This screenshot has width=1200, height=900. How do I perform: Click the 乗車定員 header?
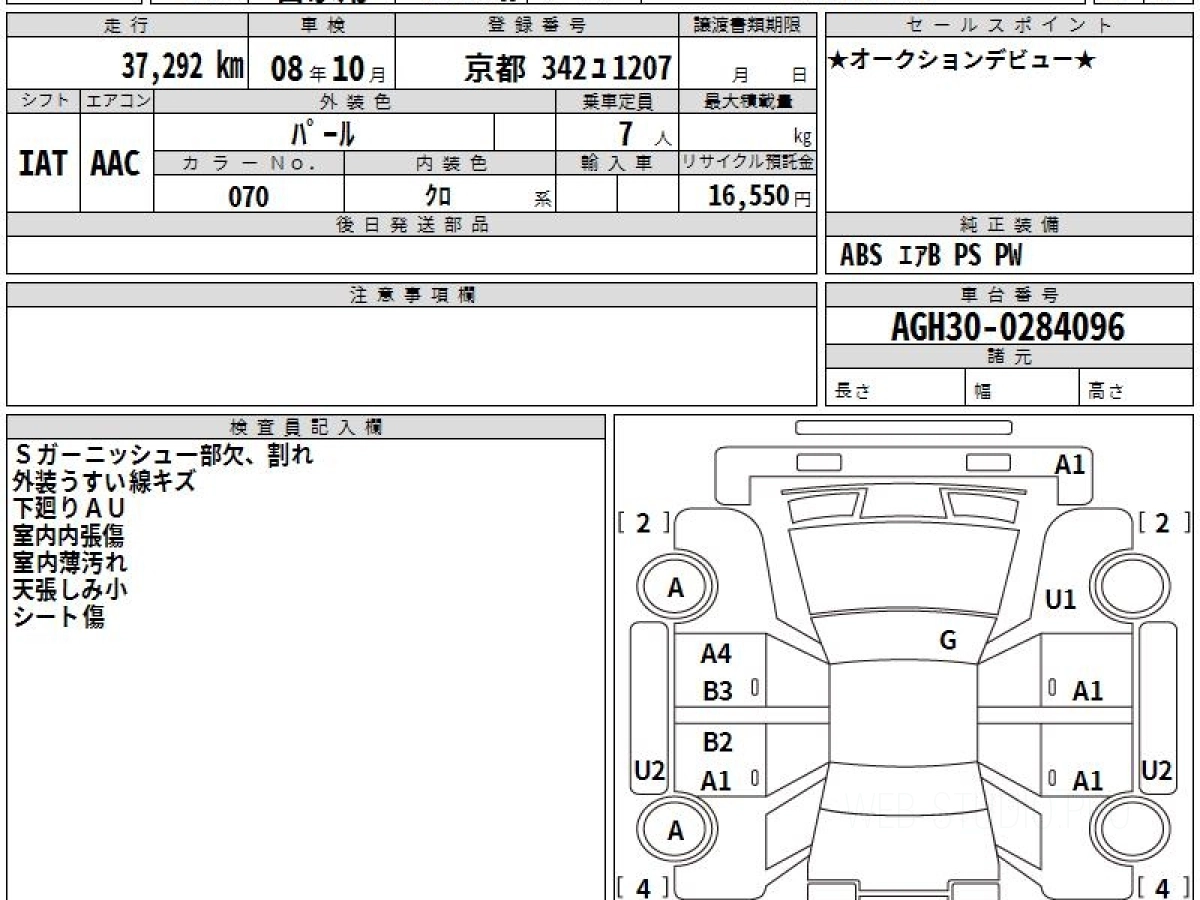(617, 101)
